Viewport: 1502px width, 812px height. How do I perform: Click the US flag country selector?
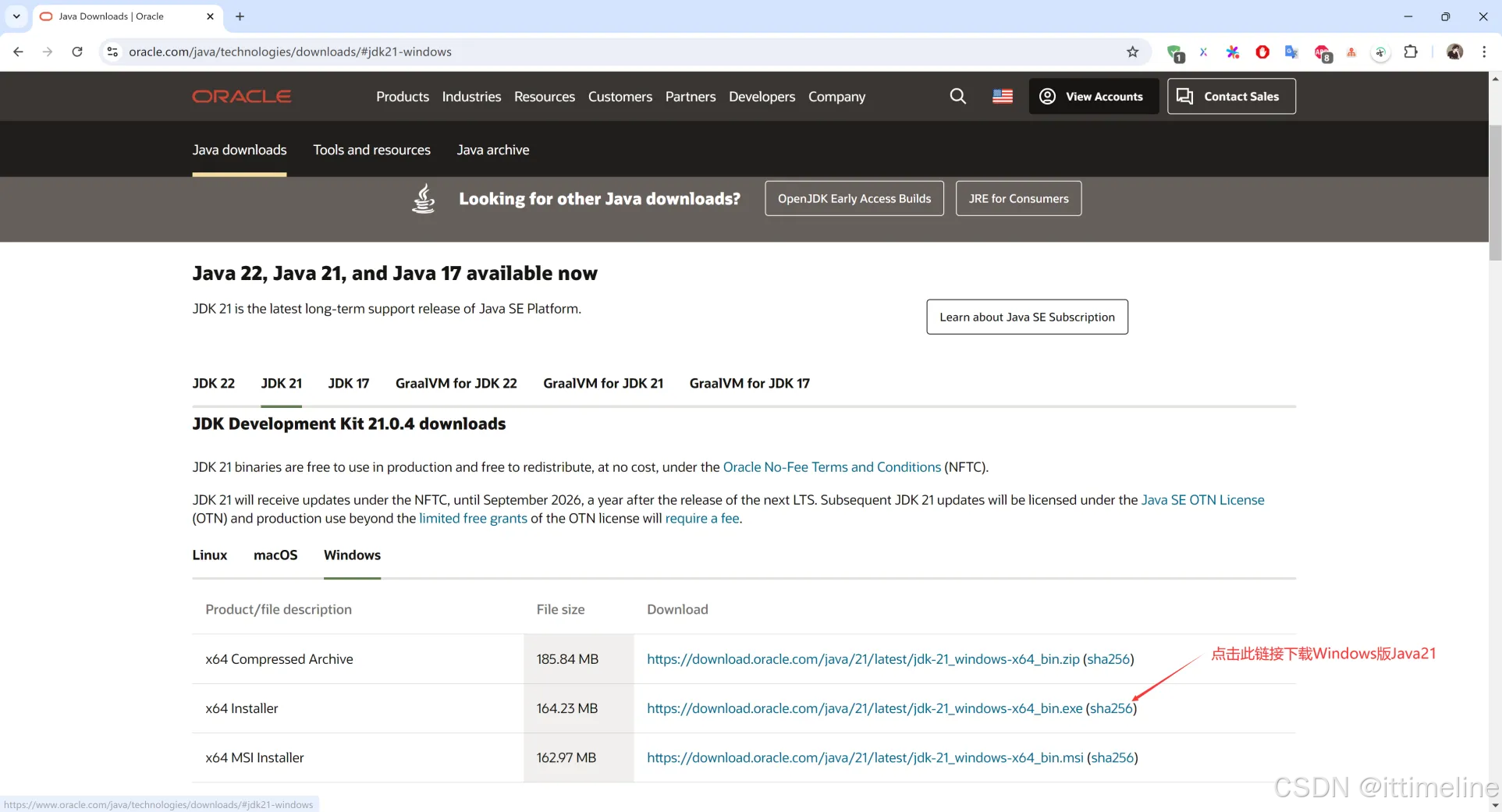coord(1002,96)
